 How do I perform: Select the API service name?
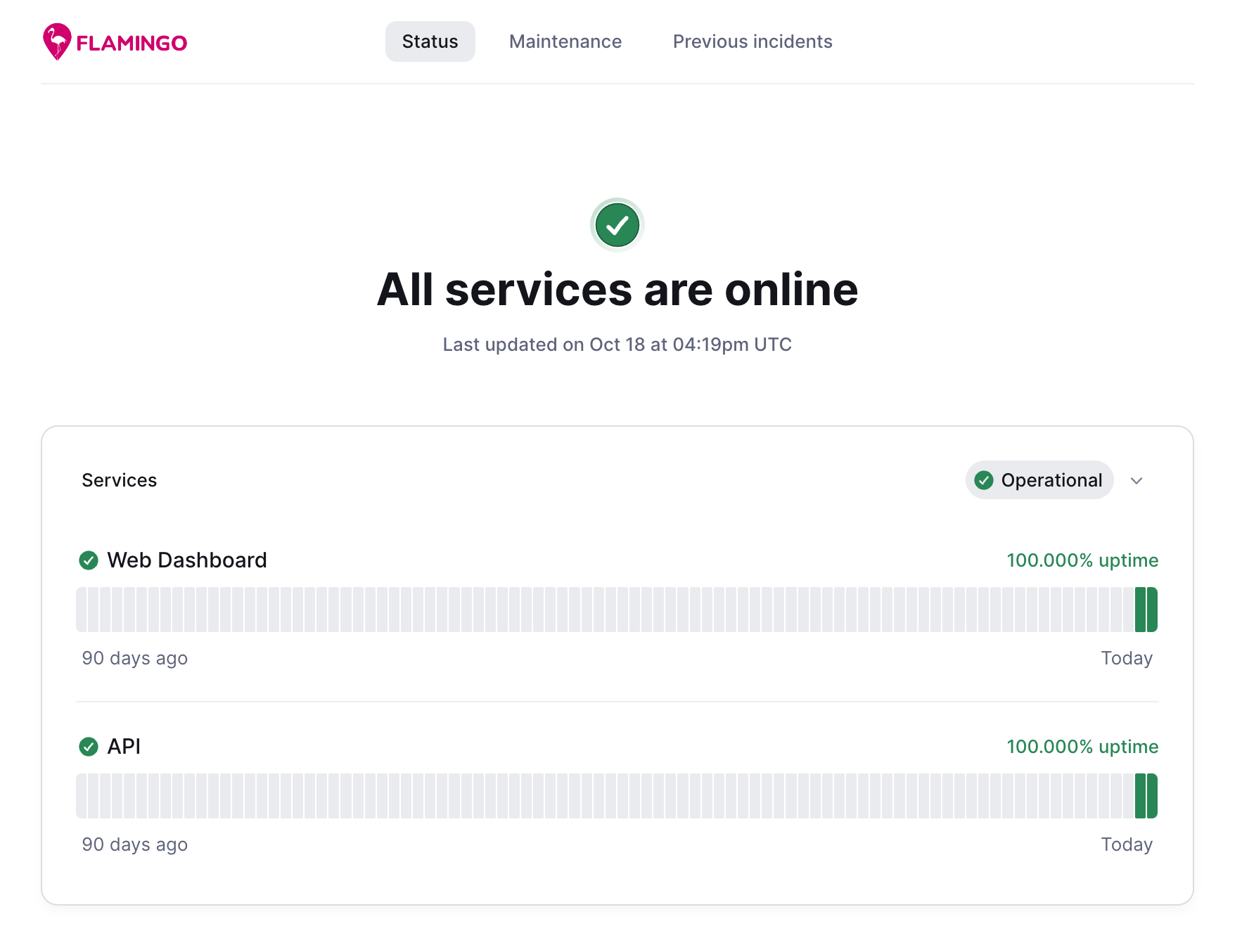click(x=124, y=747)
